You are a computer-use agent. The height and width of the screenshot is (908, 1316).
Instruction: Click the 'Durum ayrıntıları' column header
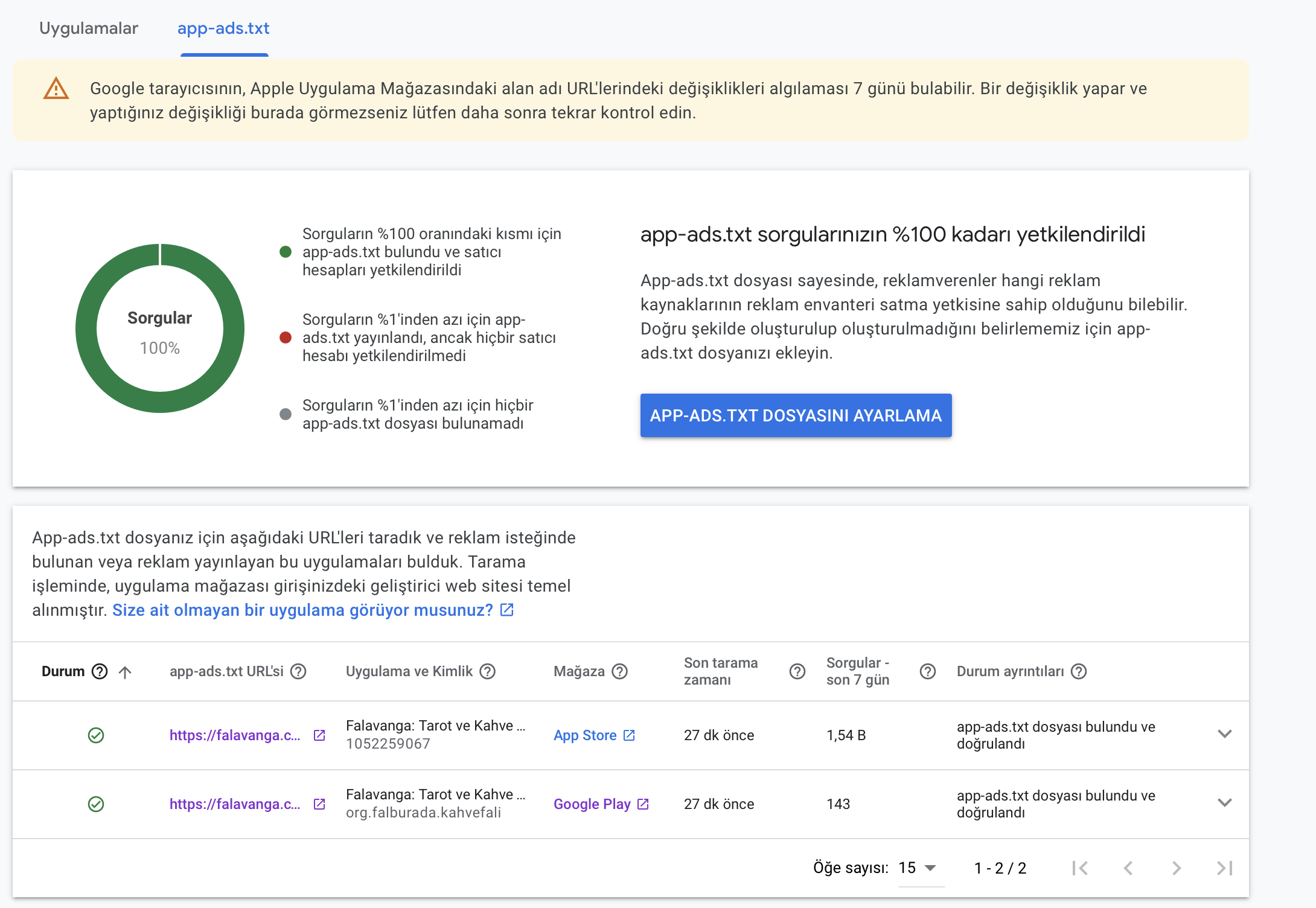pos(1011,671)
